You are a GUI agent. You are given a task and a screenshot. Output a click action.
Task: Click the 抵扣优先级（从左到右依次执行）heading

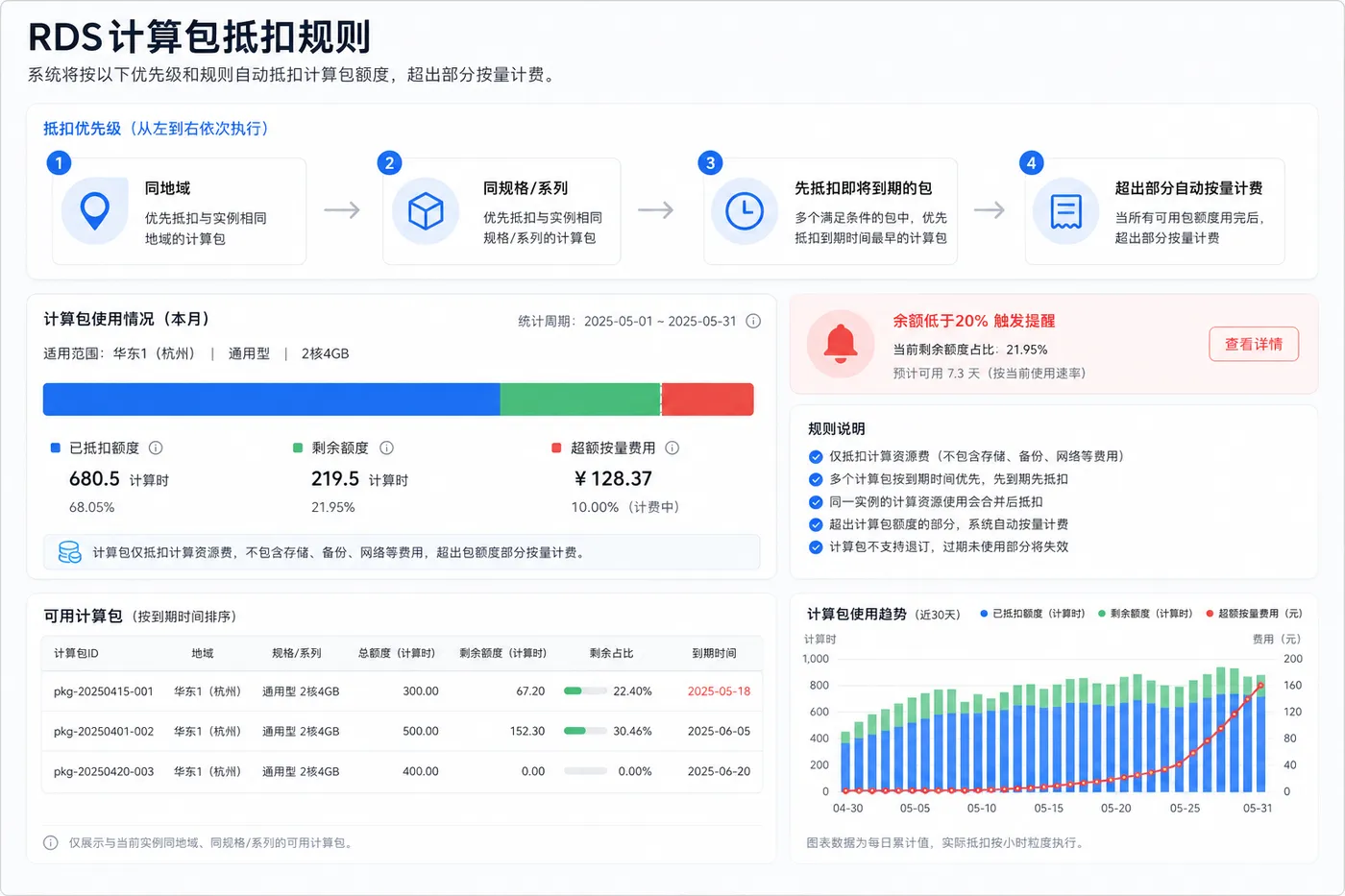157,129
